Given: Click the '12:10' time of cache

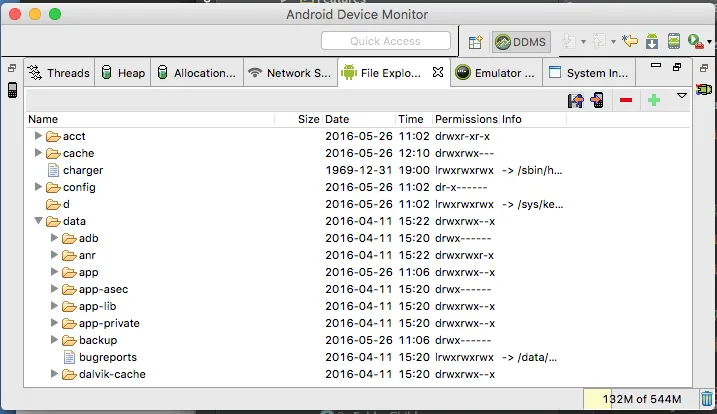Looking at the screenshot, I should 414,153.
